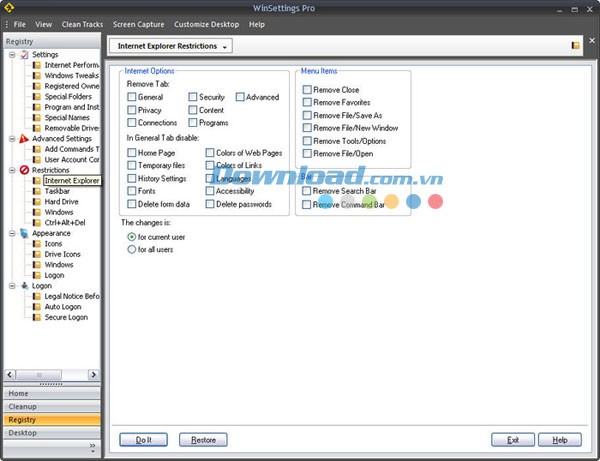Click the icon beside Special Names
The width and height of the screenshot is (600, 461).
(x=37, y=117)
